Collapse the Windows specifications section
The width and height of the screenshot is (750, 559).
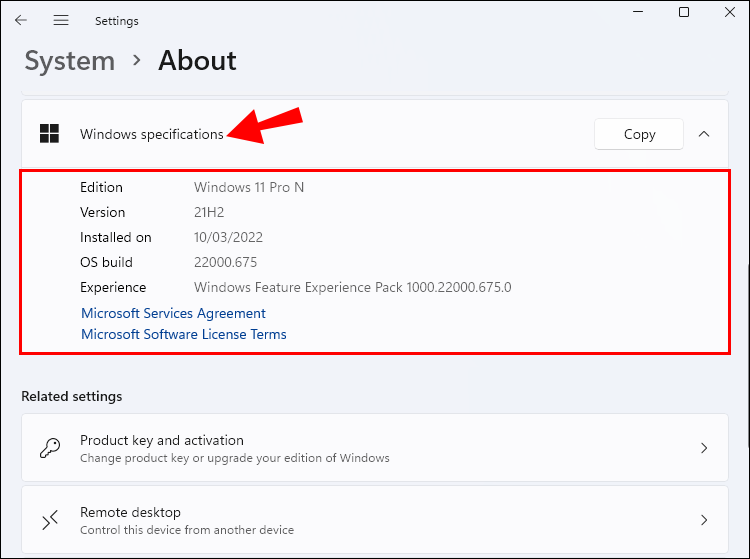704,134
